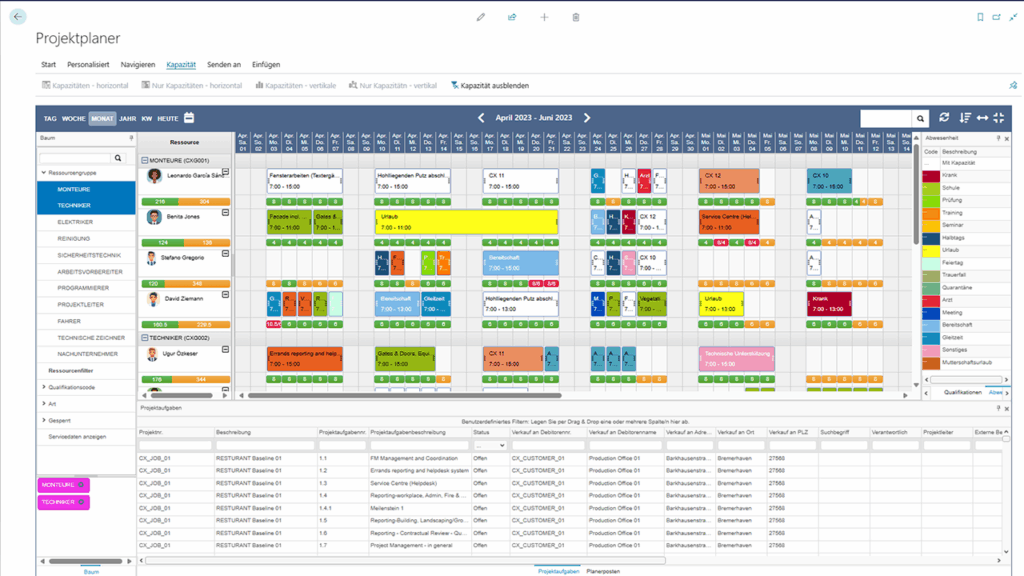Click Kapazität ausblenden button
Image resolution: width=1024 pixels, height=576 pixels.
[489, 86]
